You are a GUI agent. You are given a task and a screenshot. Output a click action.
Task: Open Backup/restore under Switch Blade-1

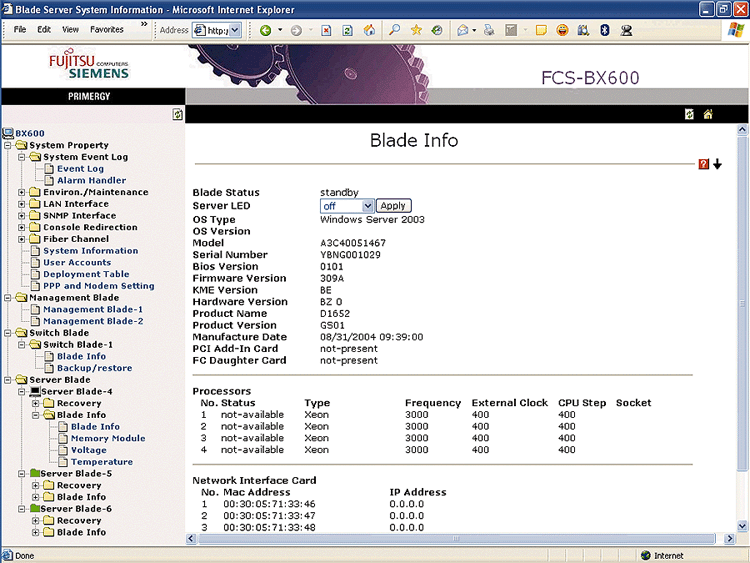(95, 368)
